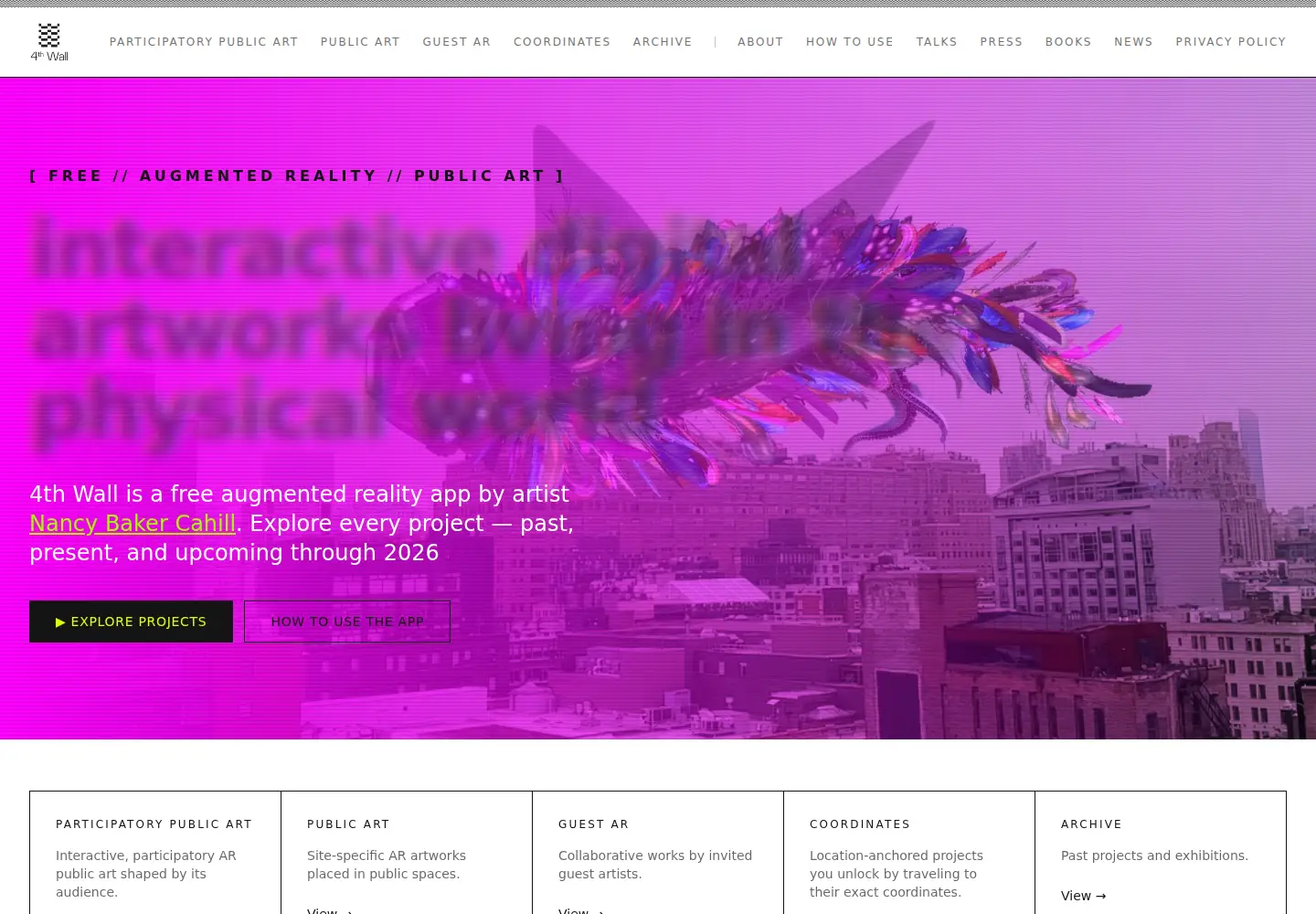
Task: Click How To Use The App button
Action: 347,622
